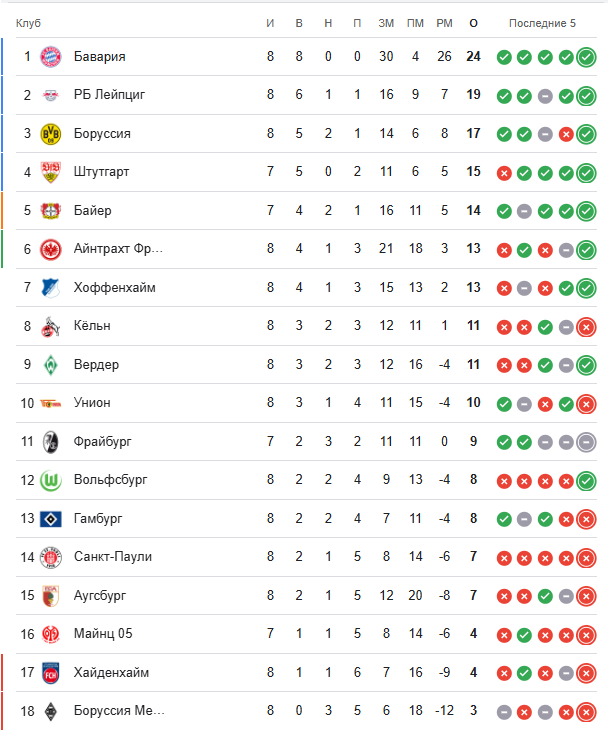Click Freiburg's latest circled draw indicator
Image resolution: width=608 pixels, height=732 pixels.
coord(587,442)
